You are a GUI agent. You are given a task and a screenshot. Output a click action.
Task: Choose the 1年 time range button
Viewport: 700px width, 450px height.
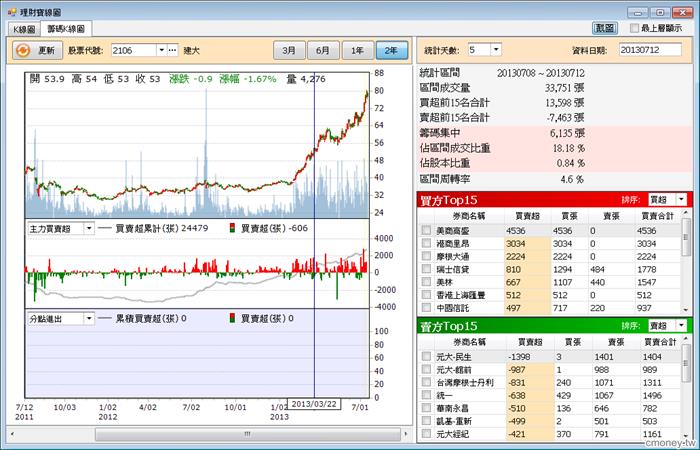(357, 50)
